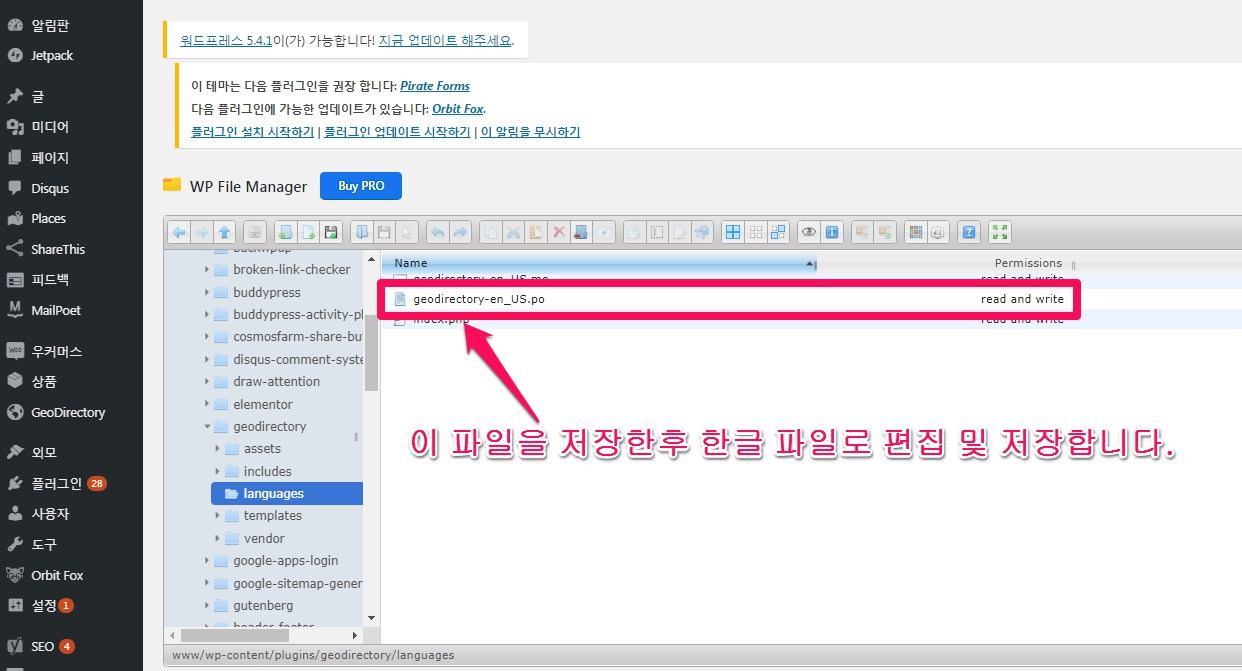
Task: Click the icons view toggle
Action: coord(916,232)
